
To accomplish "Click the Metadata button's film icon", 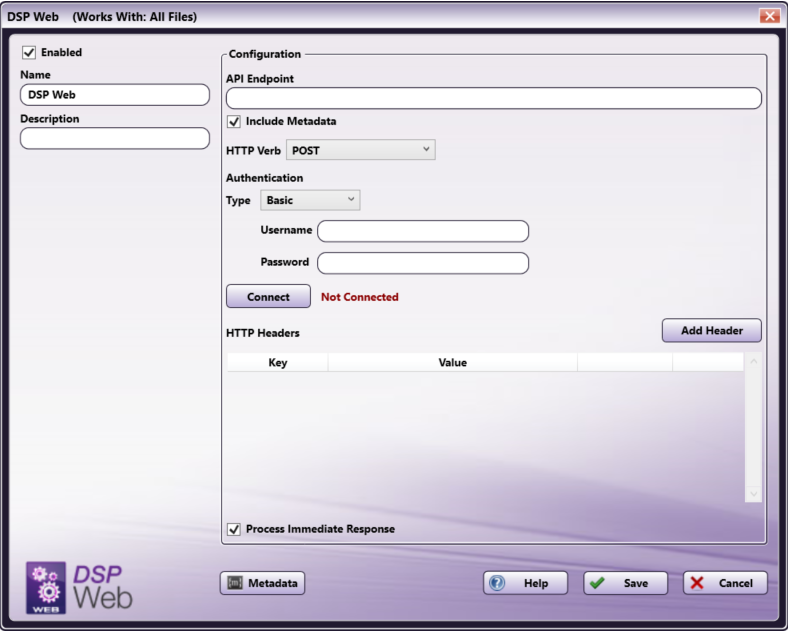I will (234, 583).
